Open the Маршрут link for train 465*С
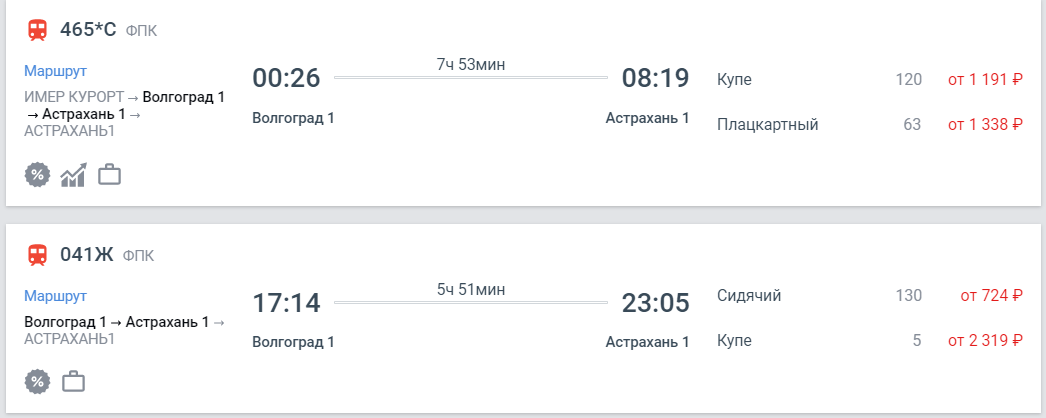This screenshot has height=418, width=1046. pos(55,71)
